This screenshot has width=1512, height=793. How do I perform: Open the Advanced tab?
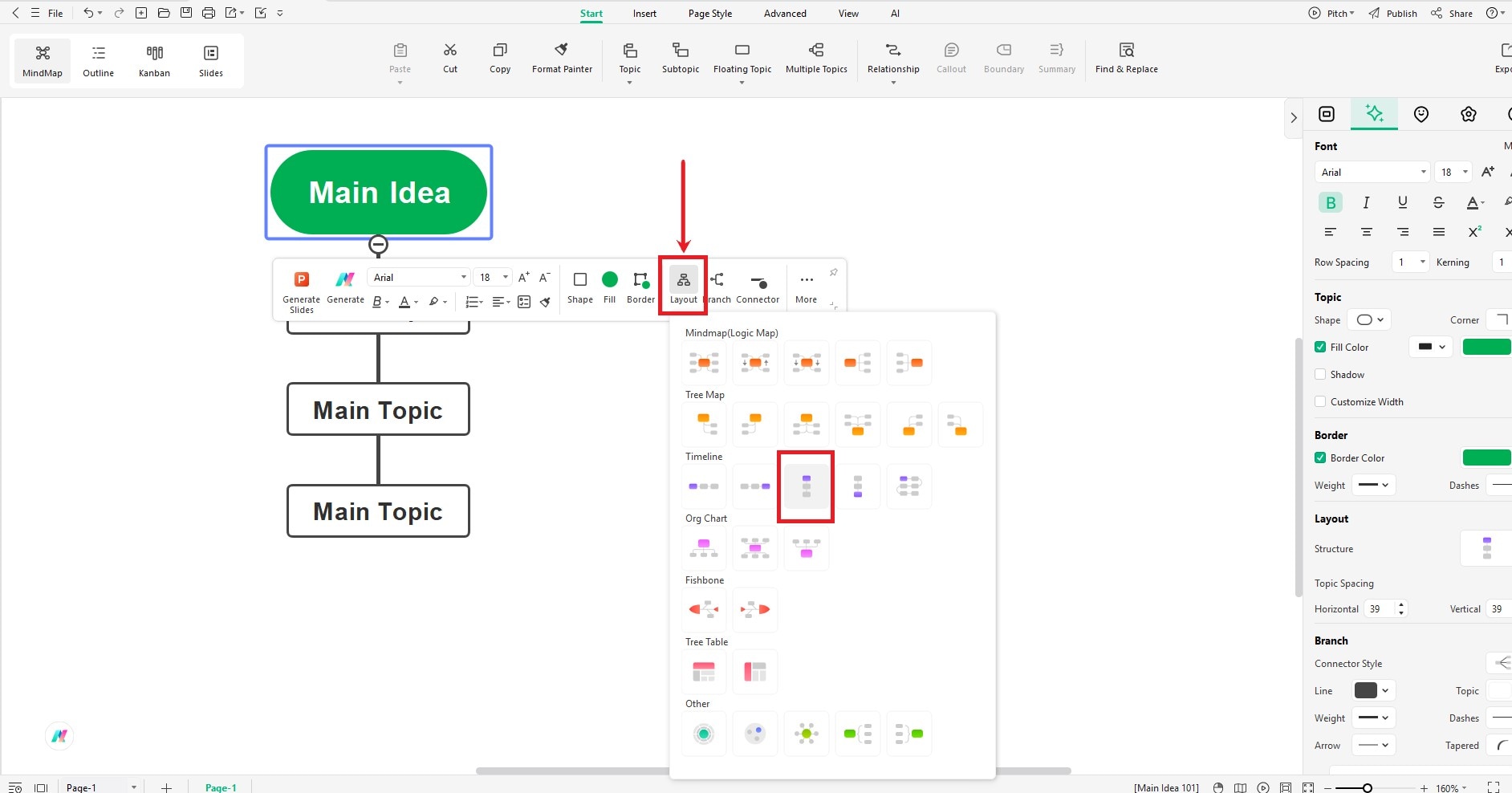785,14
